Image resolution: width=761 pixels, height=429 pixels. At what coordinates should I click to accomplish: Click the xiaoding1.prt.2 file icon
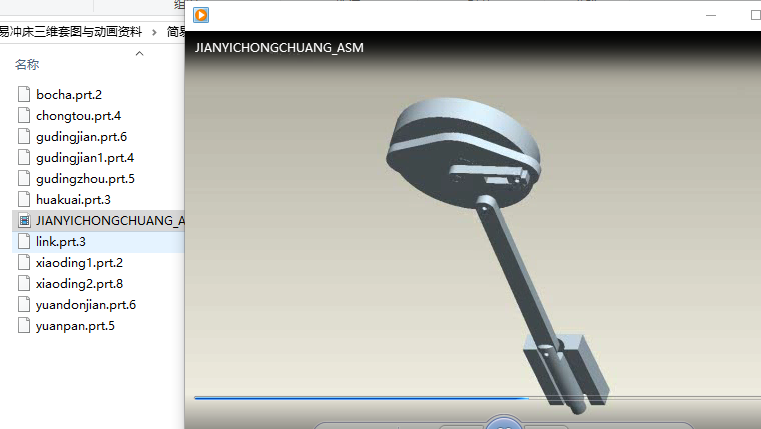click(x=24, y=262)
